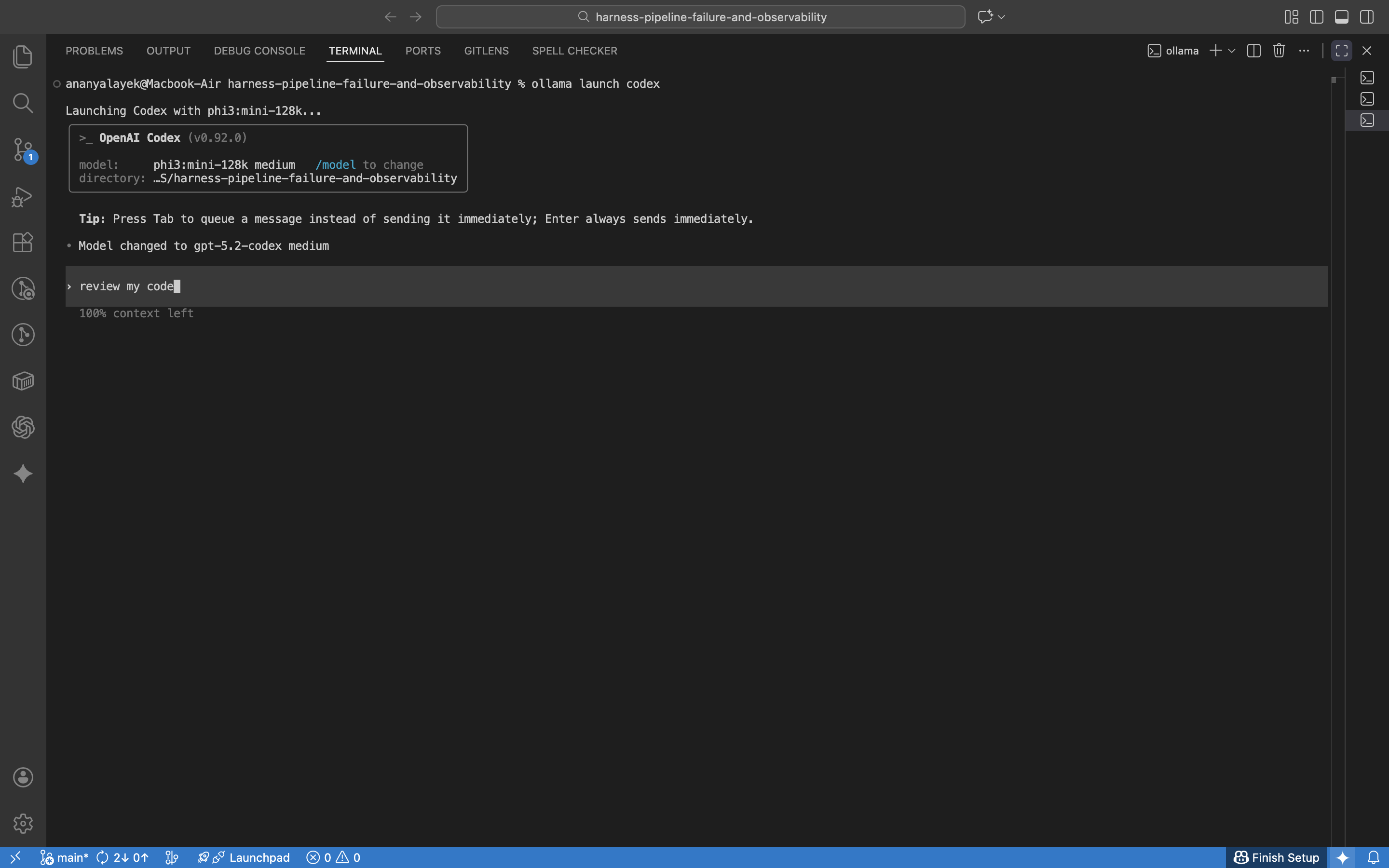Click the main* branch in status bar
The width and height of the screenshot is (1389, 868).
tap(64, 857)
